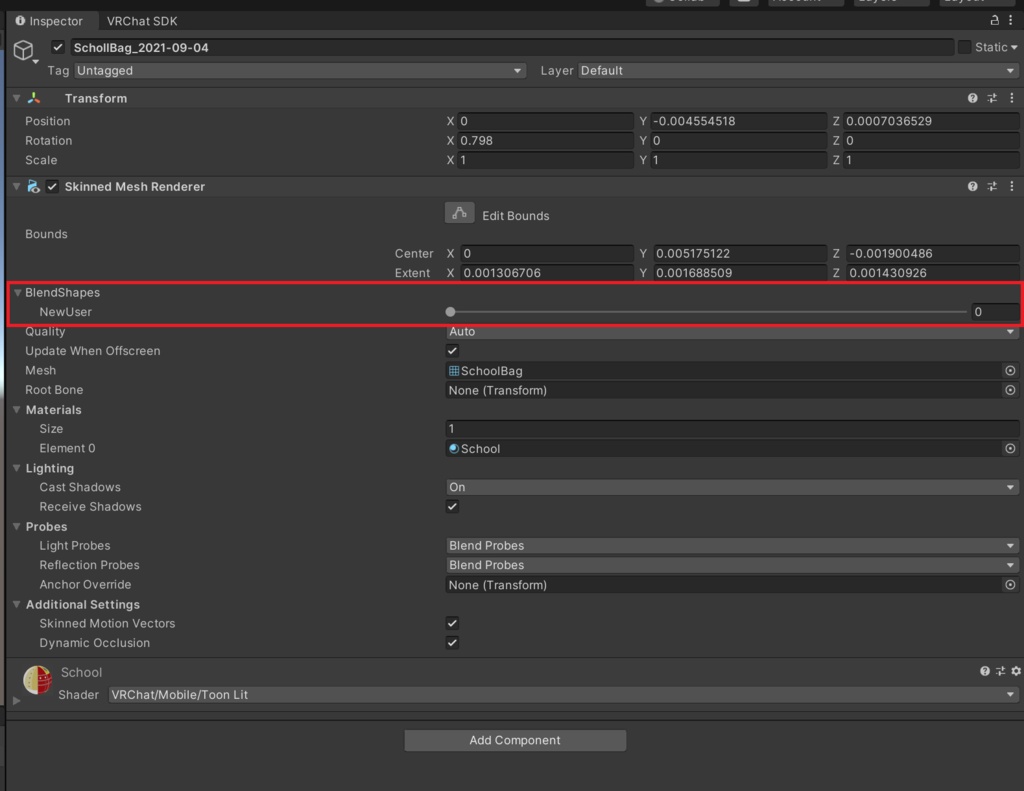The height and width of the screenshot is (791, 1024).
Task: Toggle the Static checkbox
Action: tap(964, 47)
